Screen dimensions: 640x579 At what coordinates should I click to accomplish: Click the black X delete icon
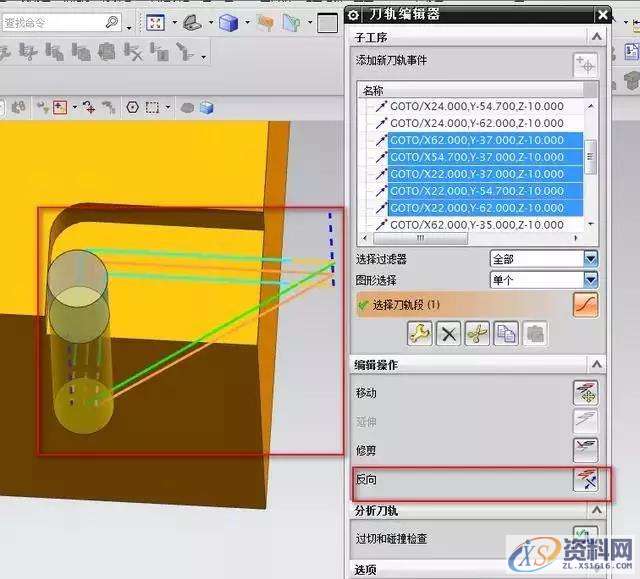click(449, 334)
